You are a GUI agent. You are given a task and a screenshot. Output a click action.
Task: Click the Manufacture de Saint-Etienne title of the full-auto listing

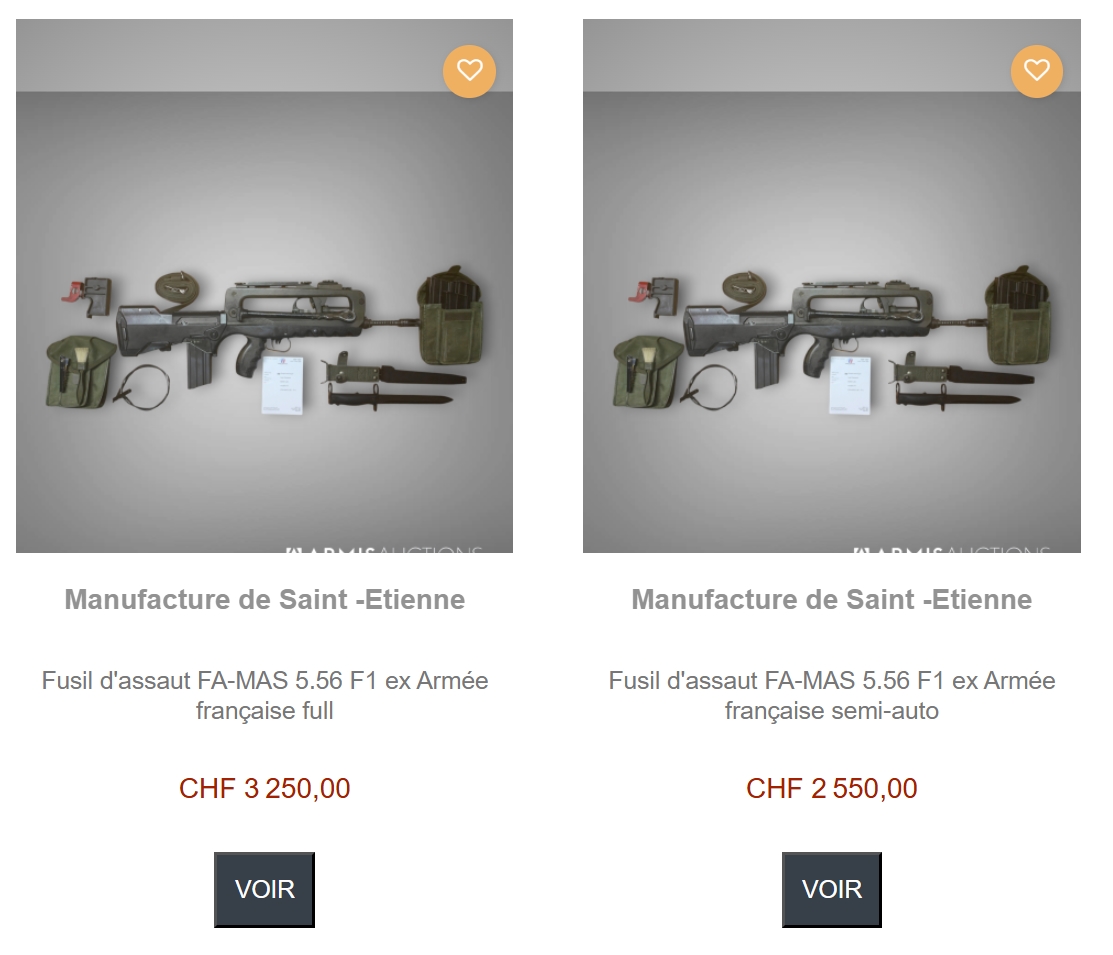pos(264,600)
